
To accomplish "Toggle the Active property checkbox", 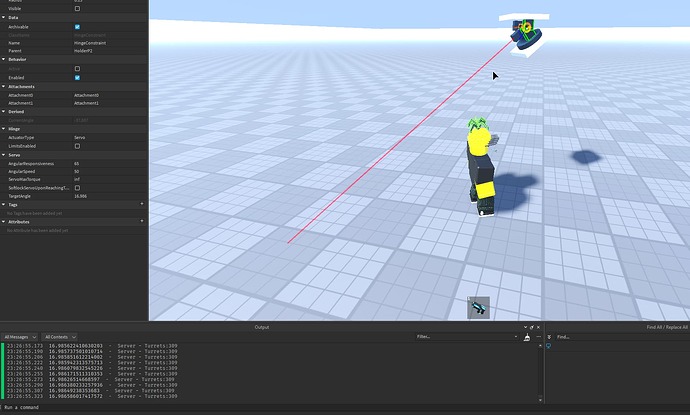I will (x=77, y=69).
